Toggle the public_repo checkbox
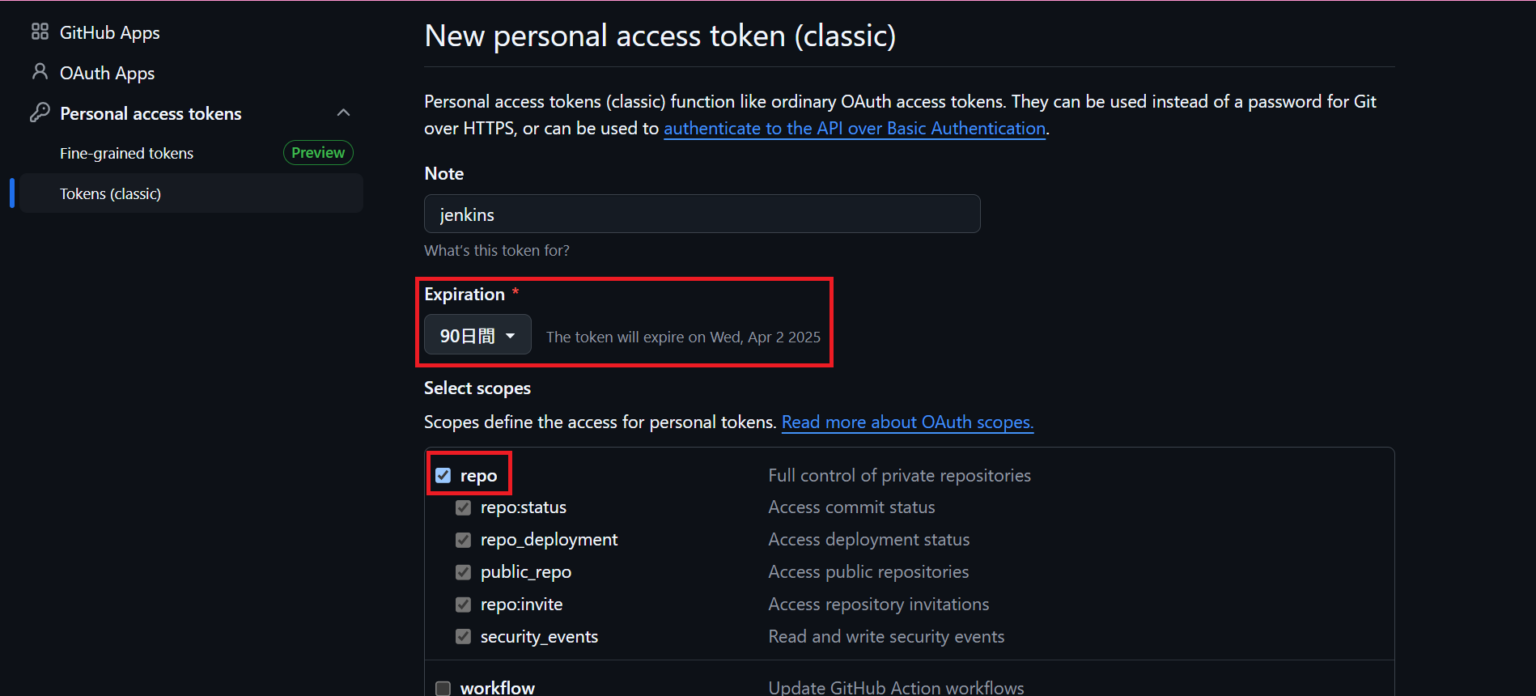Image resolution: width=1536 pixels, height=696 pixels. [x=463, y=572]
